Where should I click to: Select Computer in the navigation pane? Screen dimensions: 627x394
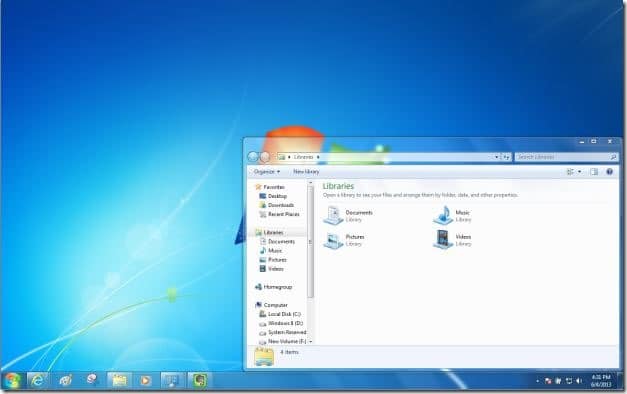tap(276, 305)
